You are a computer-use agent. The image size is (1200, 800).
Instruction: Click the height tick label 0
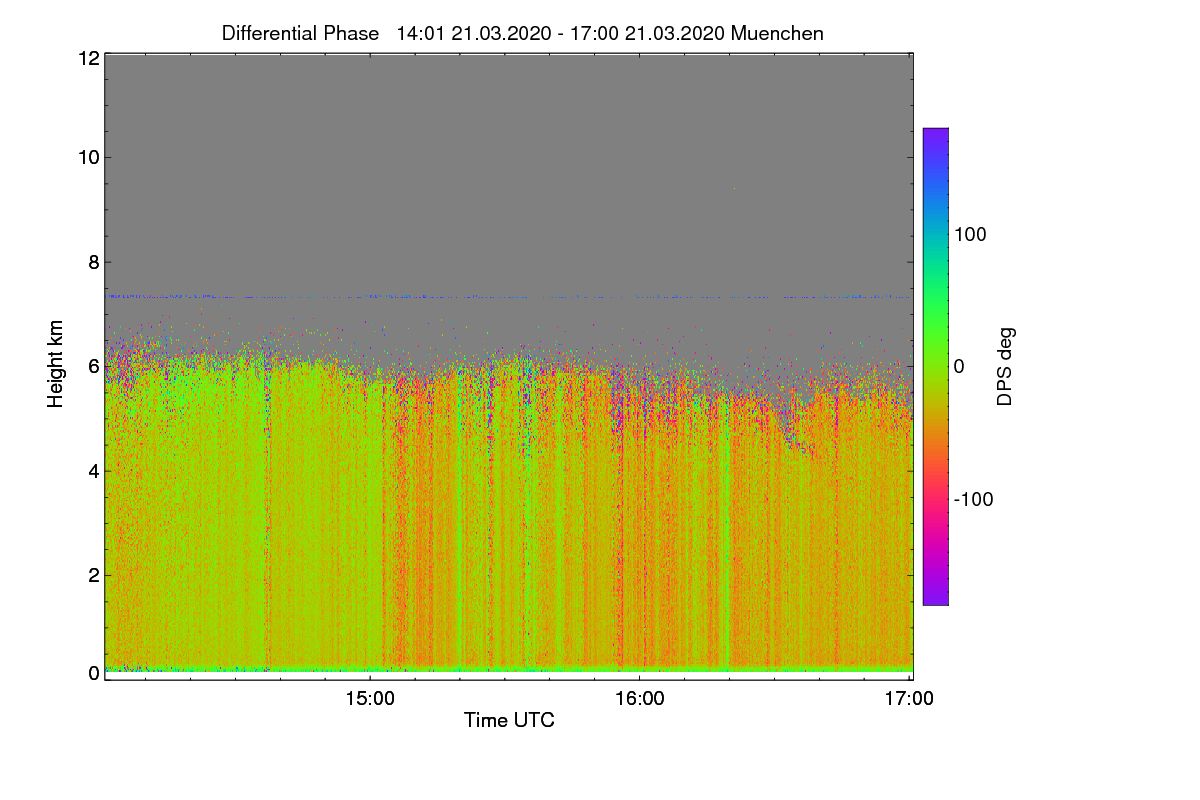pyautogui.click(x=93, y=673)
